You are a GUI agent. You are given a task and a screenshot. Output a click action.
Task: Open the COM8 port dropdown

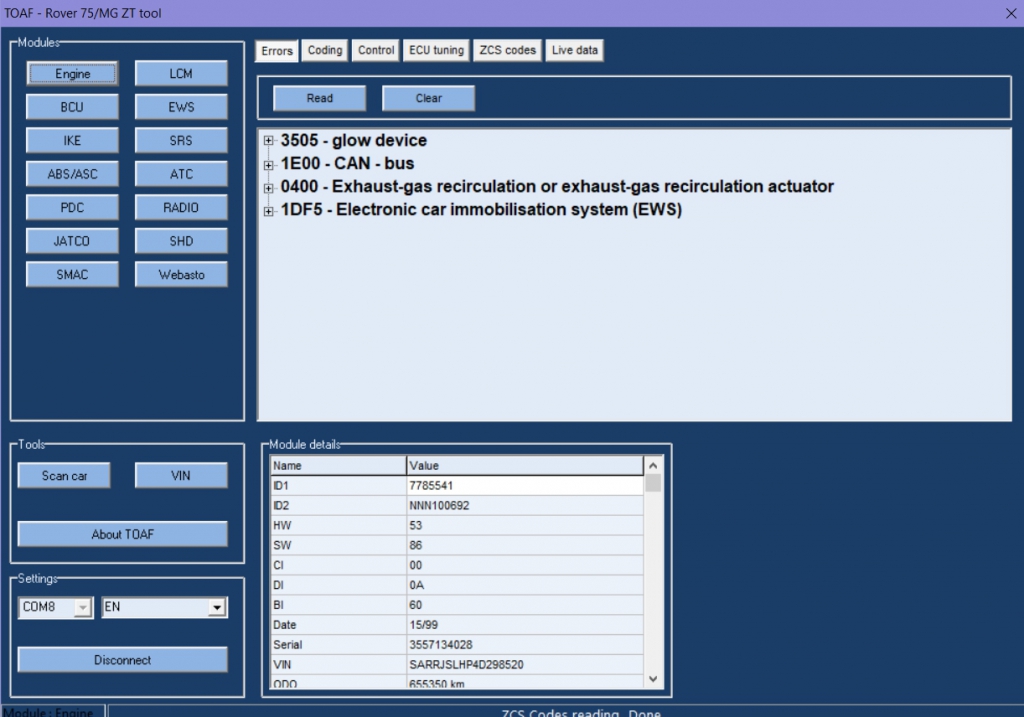pyautogui.click(x=82, y=607)
